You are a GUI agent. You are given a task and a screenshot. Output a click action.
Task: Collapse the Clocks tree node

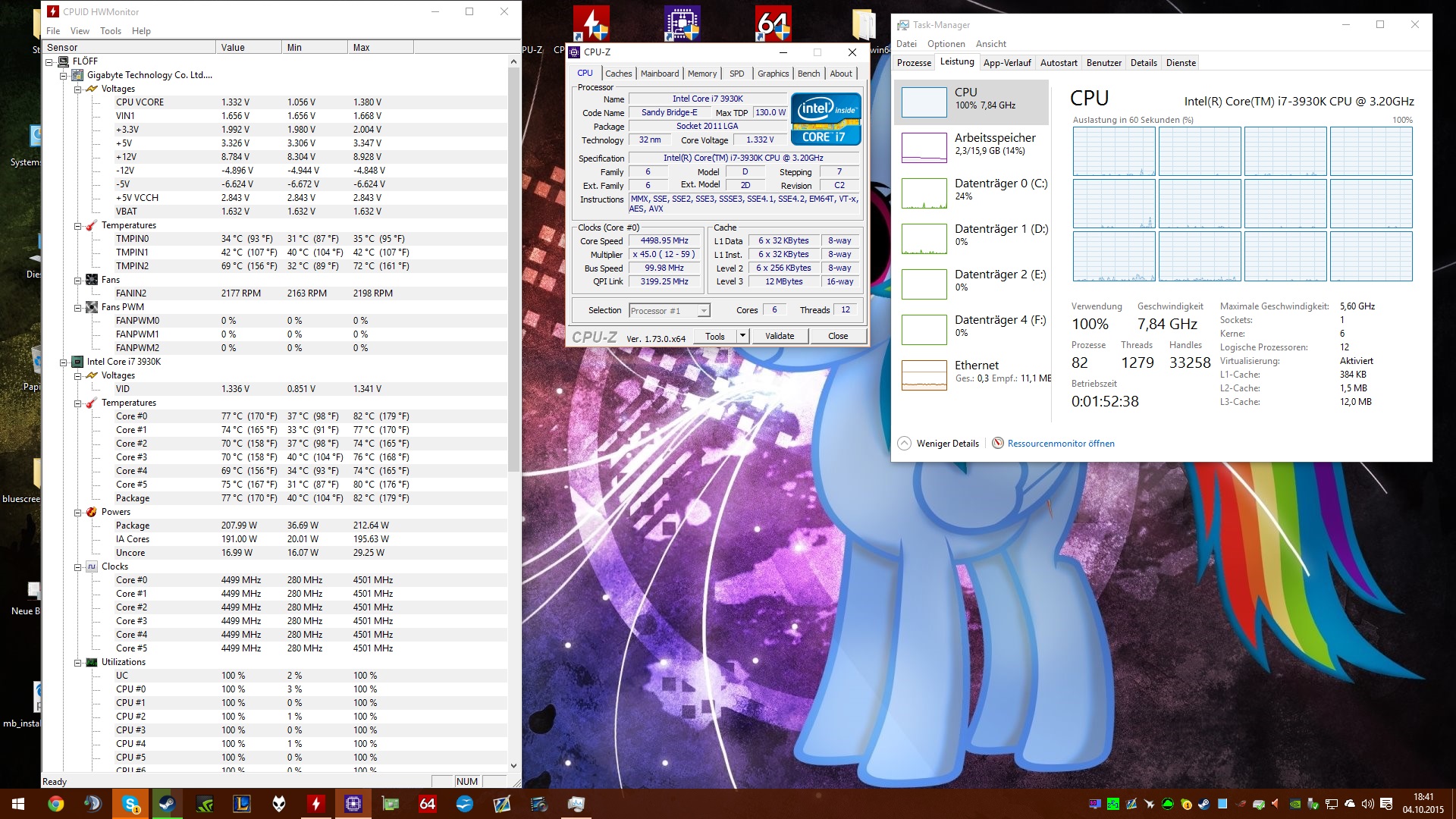click(78, 567)
